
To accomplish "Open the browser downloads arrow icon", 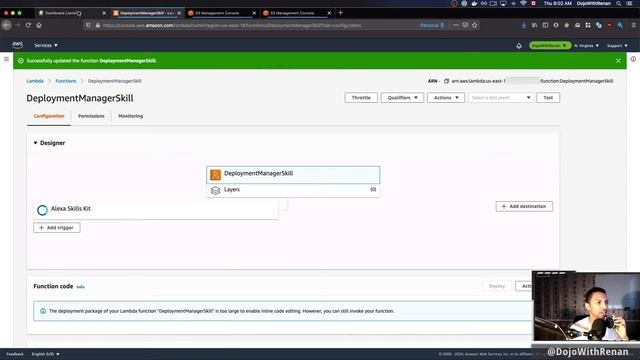I will tap(524, 25).
